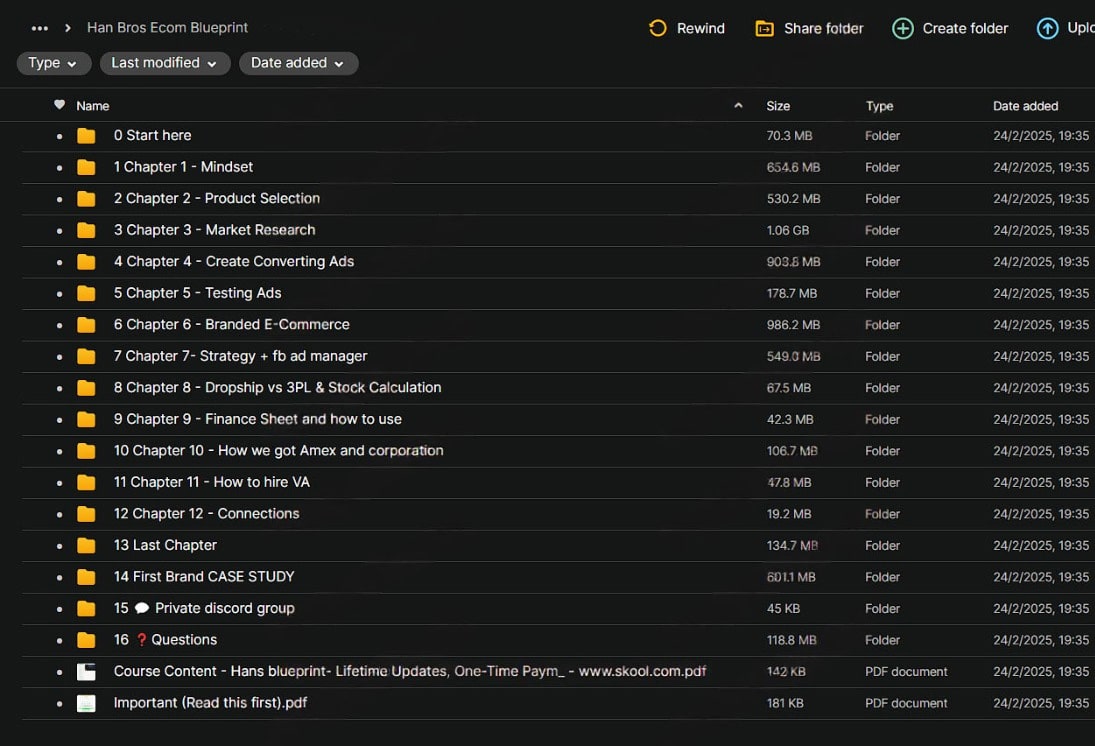Click the Create folder plus icon
This screenshot has height=746, width=1095.
coord(902,28)
